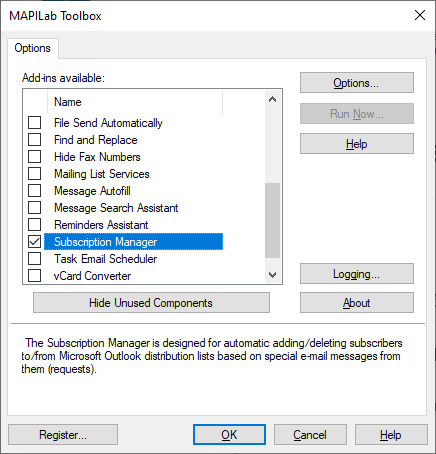Click Hide Unused Components button
This screenshot has width=436, height=454.
[x=151, y=303]
